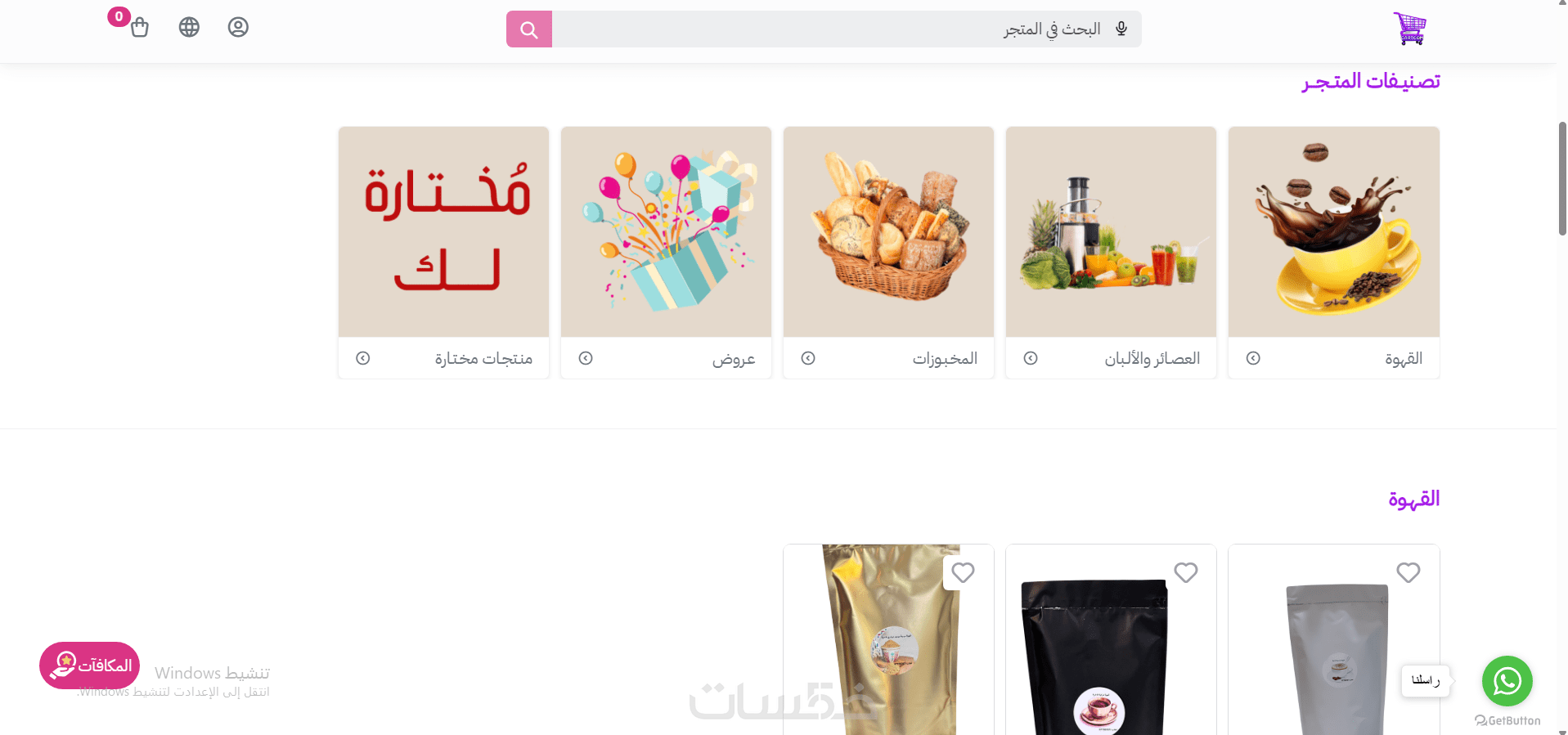Expand المخبوزات category arrow

[x=808, y=358]
